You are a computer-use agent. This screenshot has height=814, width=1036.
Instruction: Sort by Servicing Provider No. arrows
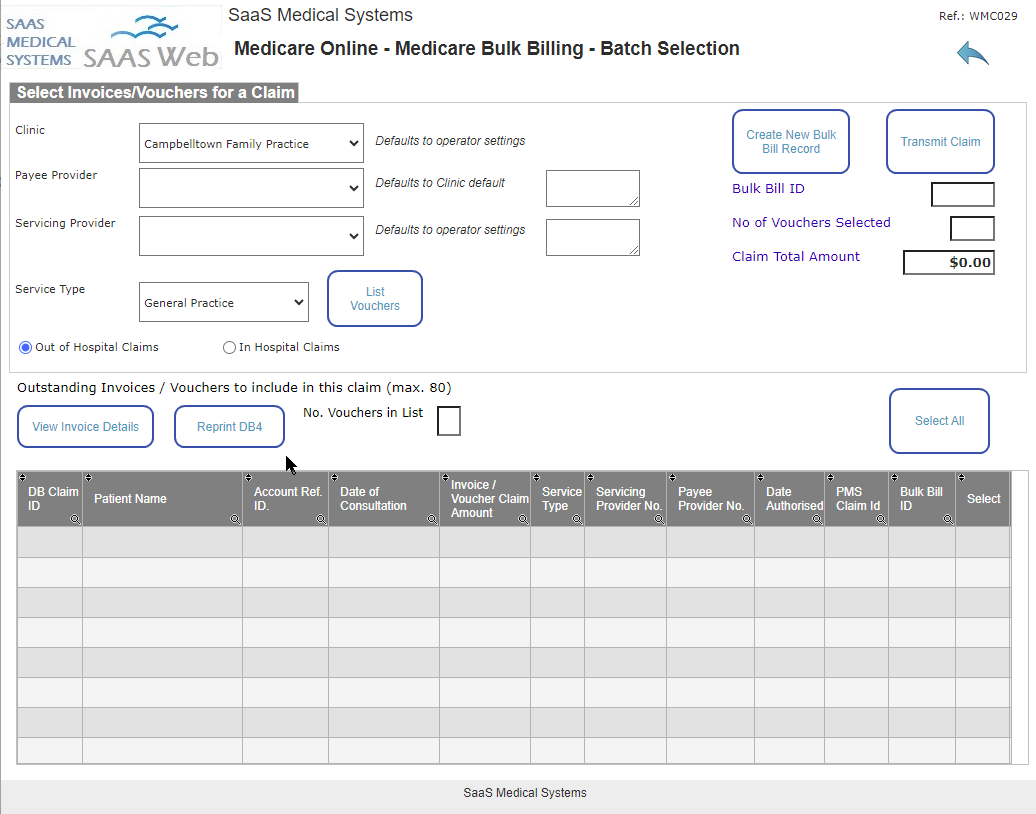point(591,477)
